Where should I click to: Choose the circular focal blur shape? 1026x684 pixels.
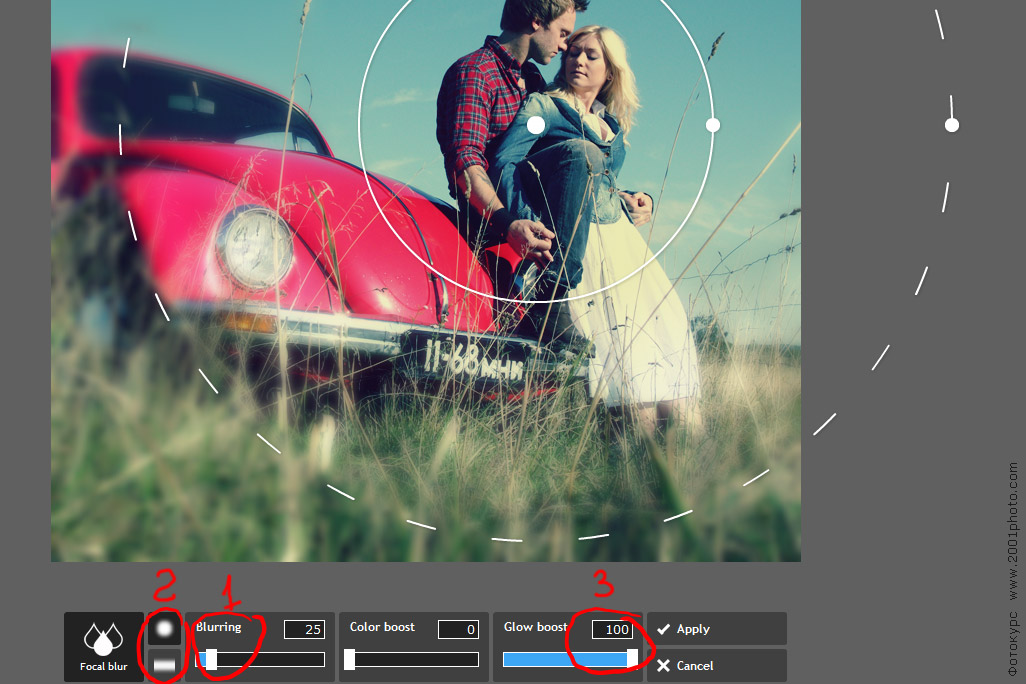click(164, 629)
